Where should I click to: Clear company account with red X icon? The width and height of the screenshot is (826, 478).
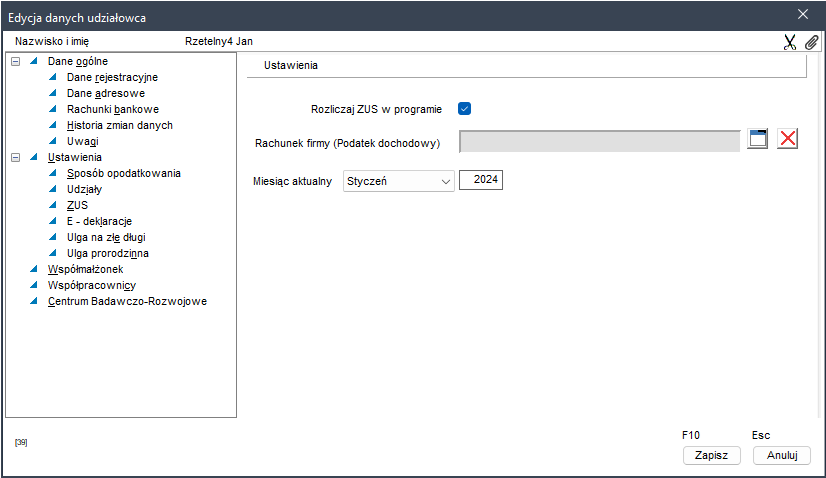788,139
